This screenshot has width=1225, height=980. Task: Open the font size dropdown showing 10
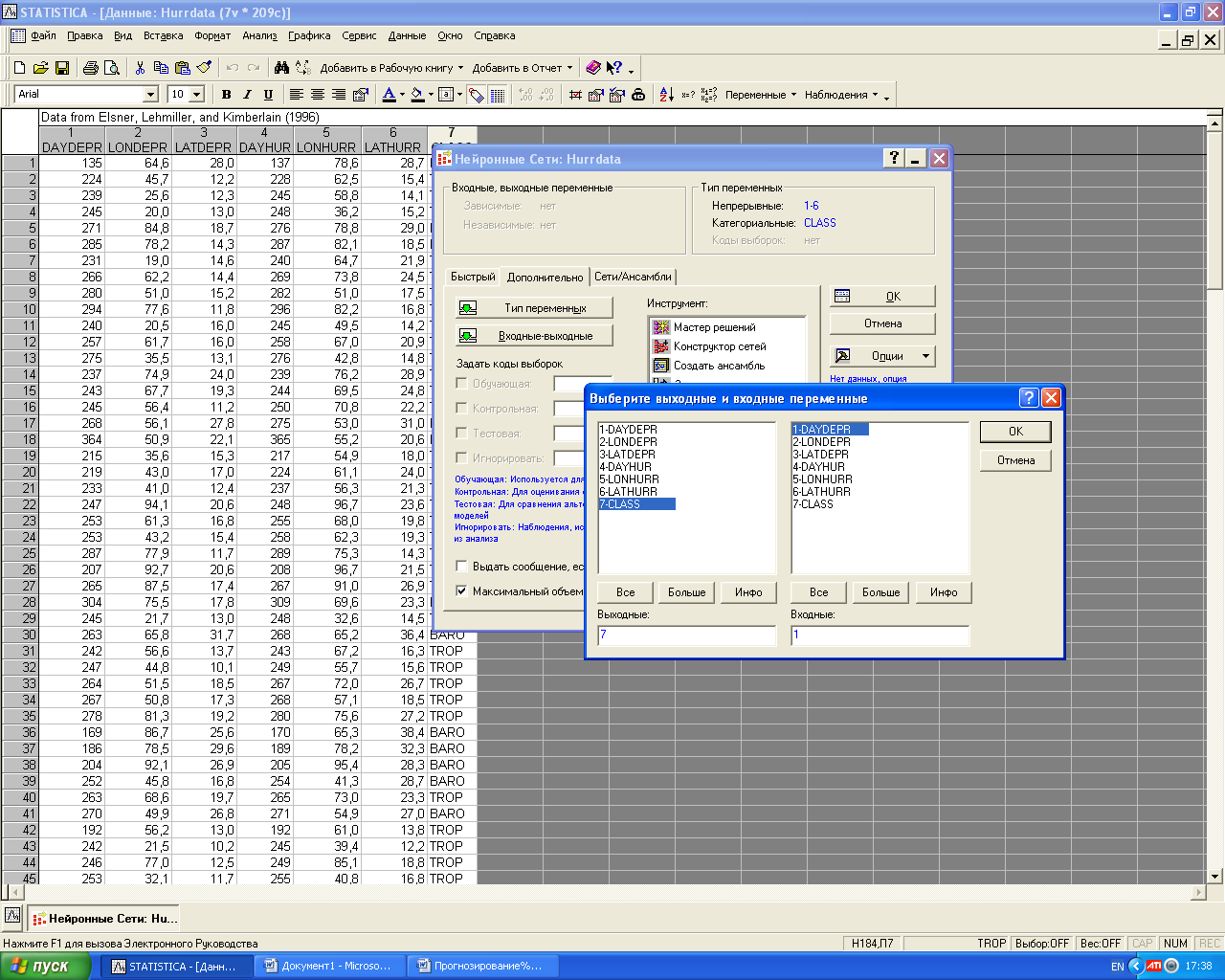[197, 95]
